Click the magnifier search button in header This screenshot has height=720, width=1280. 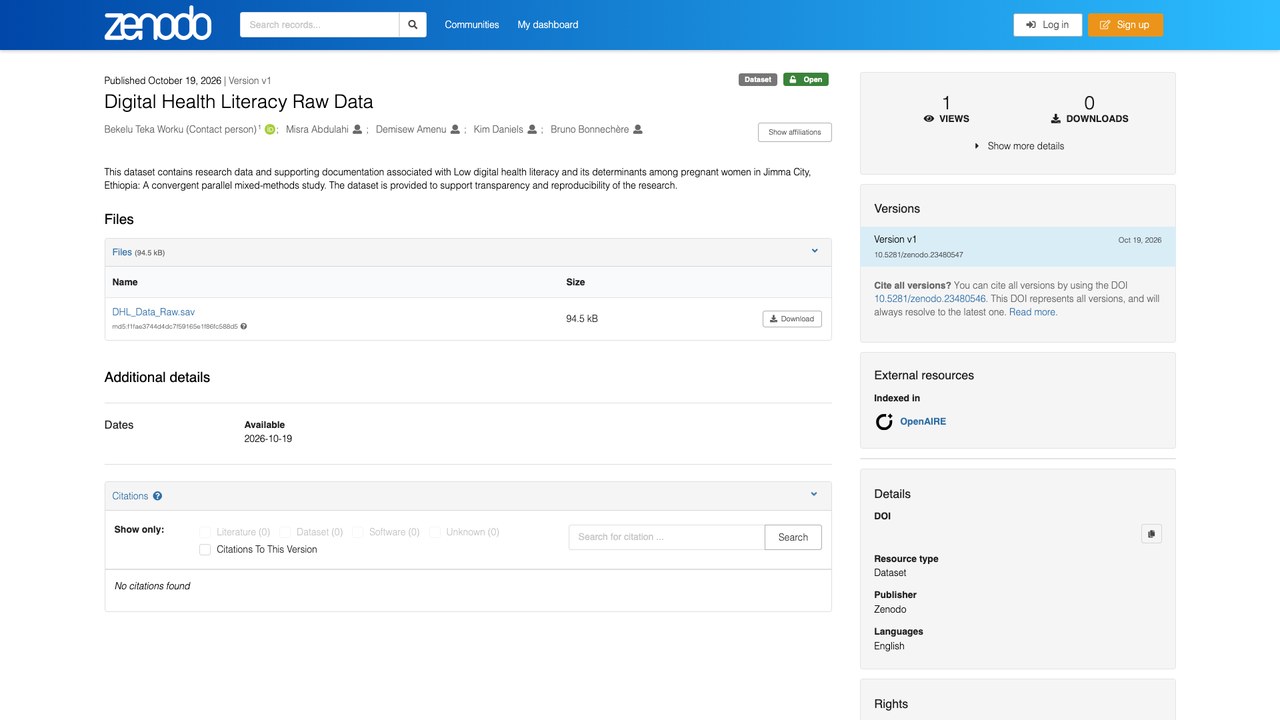[x=413, y=25]
